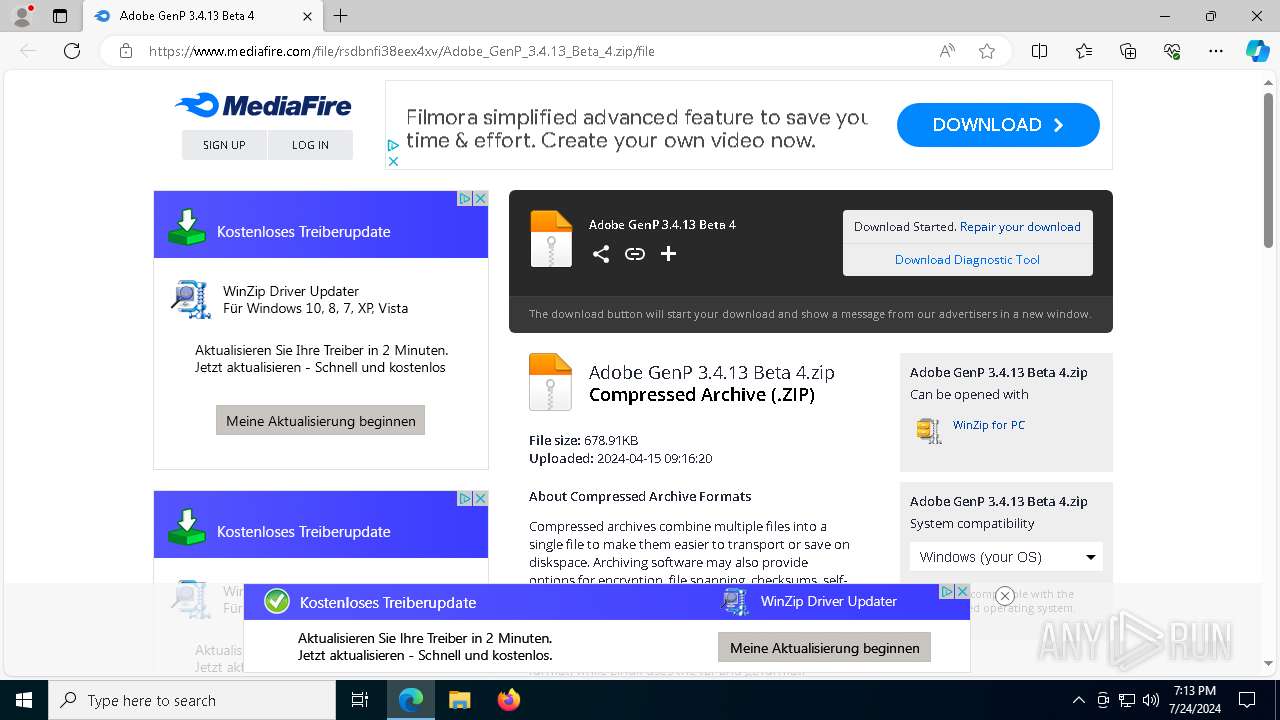View site information lock icon
Viewport: 1280px width, 720px height.
126,51
